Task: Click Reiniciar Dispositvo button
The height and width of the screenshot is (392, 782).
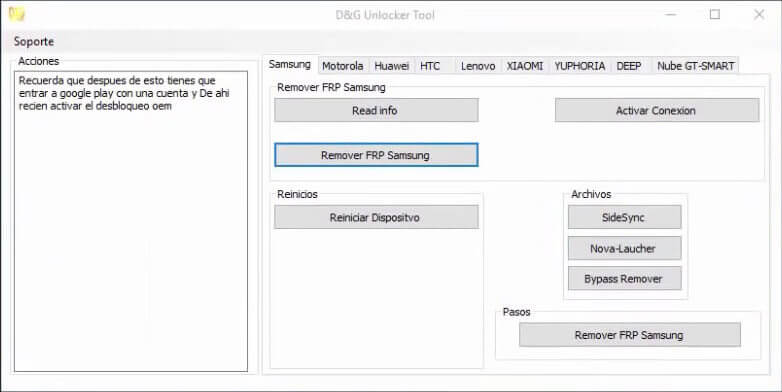Action: [x=376, y=217]
